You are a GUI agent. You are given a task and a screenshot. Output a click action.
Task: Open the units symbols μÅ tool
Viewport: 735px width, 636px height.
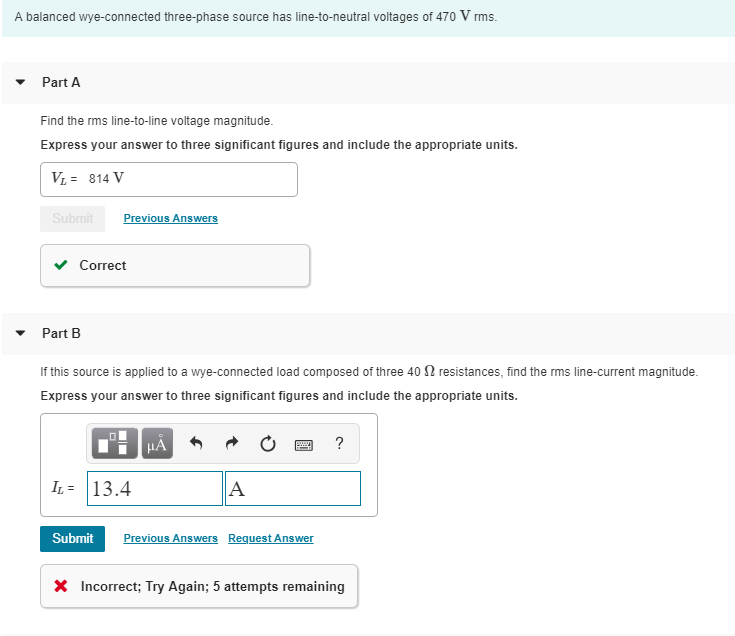pyautogui.click(x=157, y=443)
